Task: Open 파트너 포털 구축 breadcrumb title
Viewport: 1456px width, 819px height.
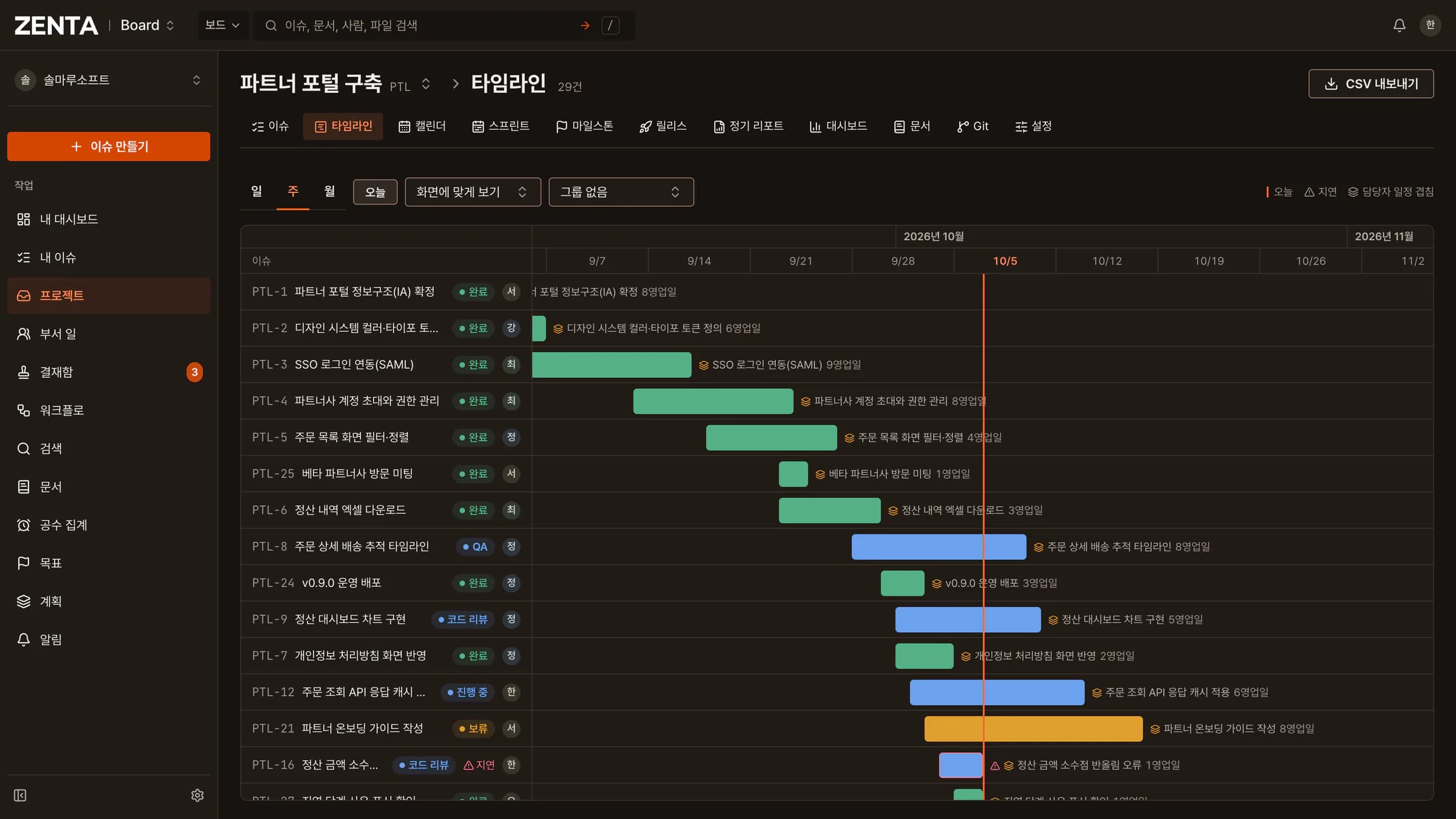Action: point(311,83)
